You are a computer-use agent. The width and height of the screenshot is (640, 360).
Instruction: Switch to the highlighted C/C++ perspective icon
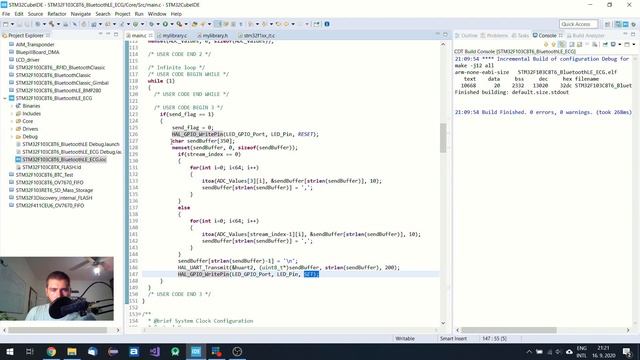618,24
